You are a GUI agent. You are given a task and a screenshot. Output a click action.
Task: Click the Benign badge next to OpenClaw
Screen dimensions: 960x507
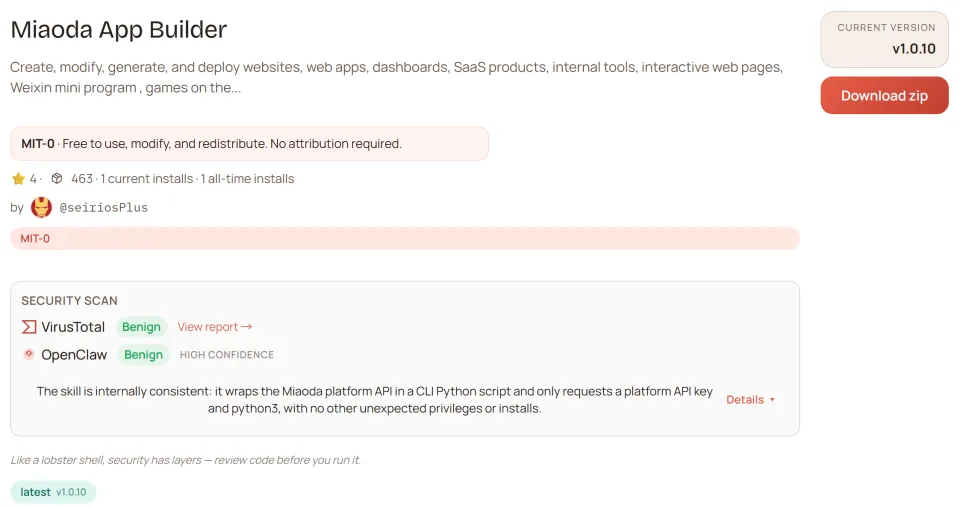point(143,355)
